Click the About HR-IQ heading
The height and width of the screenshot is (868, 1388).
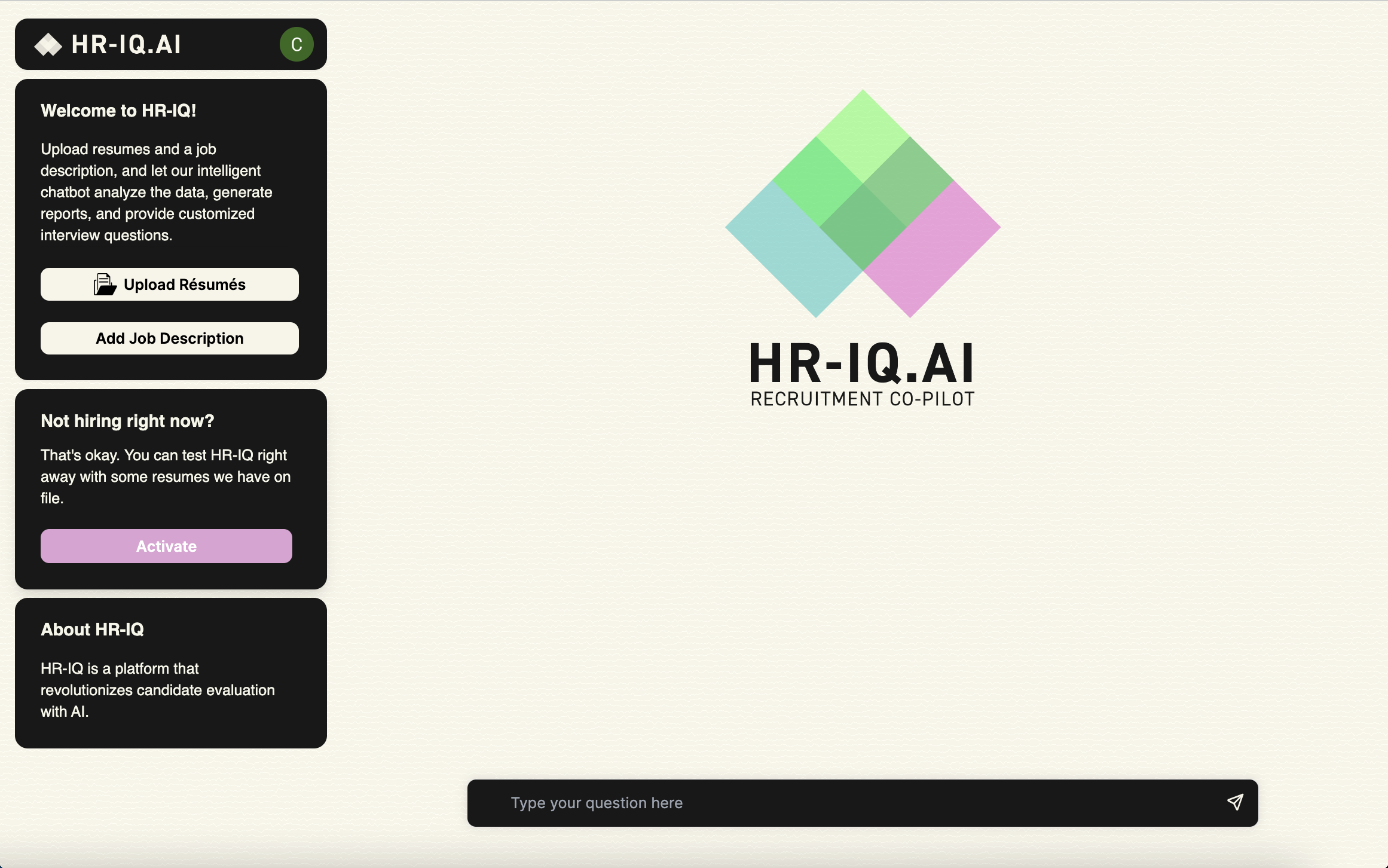click(x=92, y=629)
